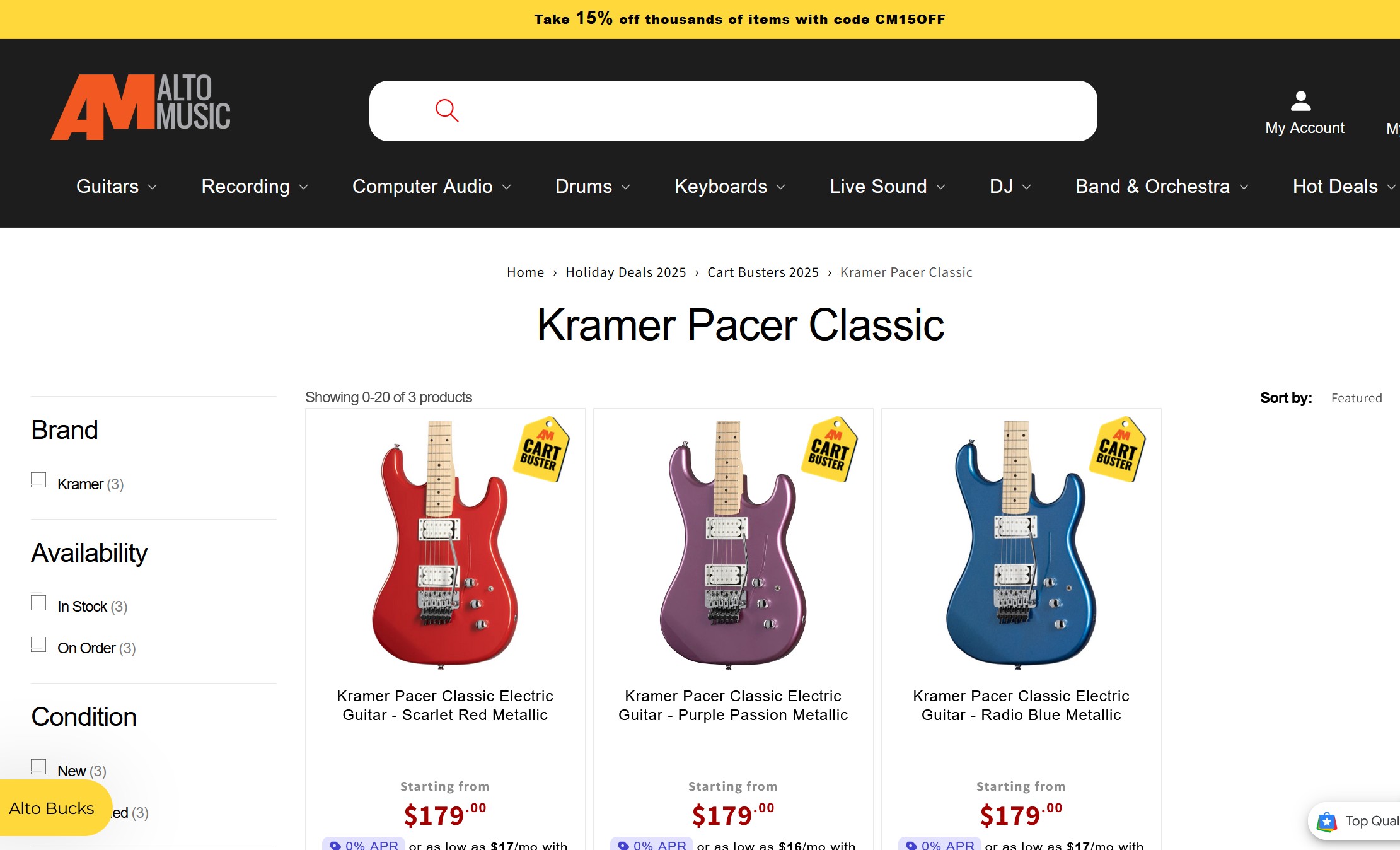Click Cart Buster badge on purple guitar
Screen dimensions: 1400x850
coord(829,450)
